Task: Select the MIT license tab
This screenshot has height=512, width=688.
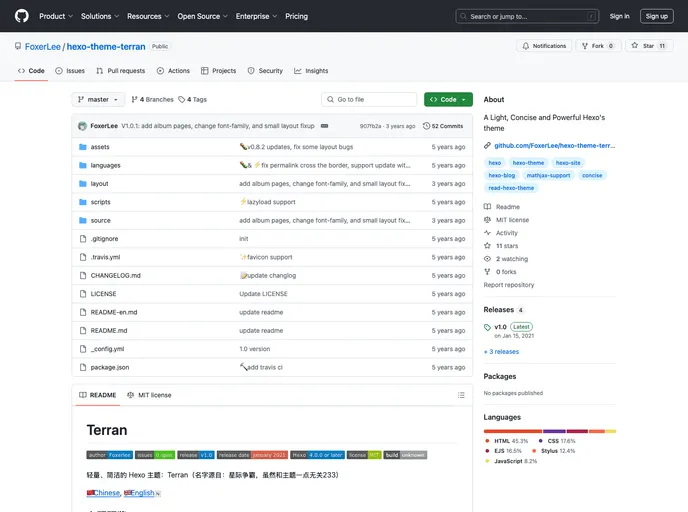Action: click(149, 395)
